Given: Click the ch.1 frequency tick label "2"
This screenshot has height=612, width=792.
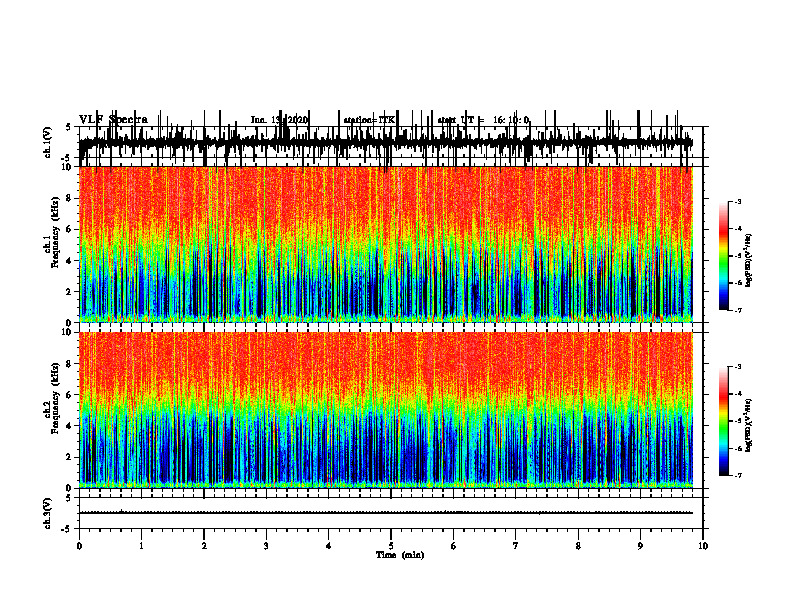Looking at the screenshot, I should pyautogui.click(x=69, y=292).
